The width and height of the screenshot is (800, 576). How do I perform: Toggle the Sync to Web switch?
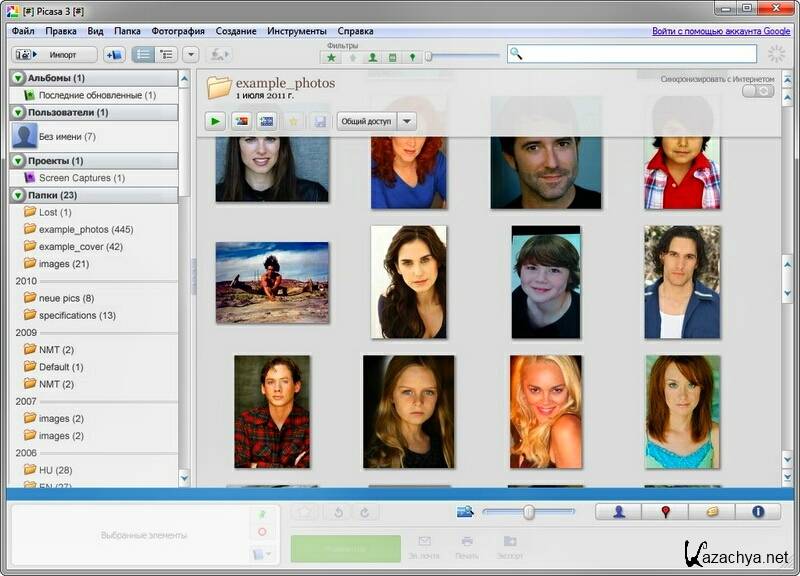[x=759, y=91]
